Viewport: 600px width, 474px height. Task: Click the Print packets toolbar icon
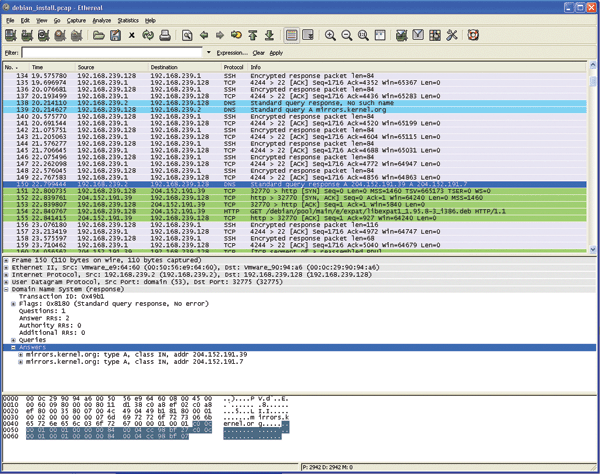coord(166,35)
